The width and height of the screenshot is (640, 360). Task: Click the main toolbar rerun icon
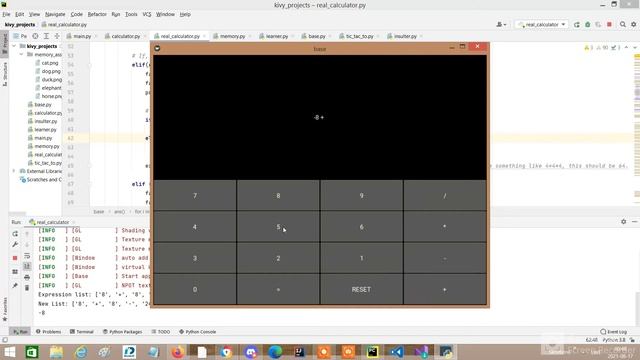pos(577,24)
